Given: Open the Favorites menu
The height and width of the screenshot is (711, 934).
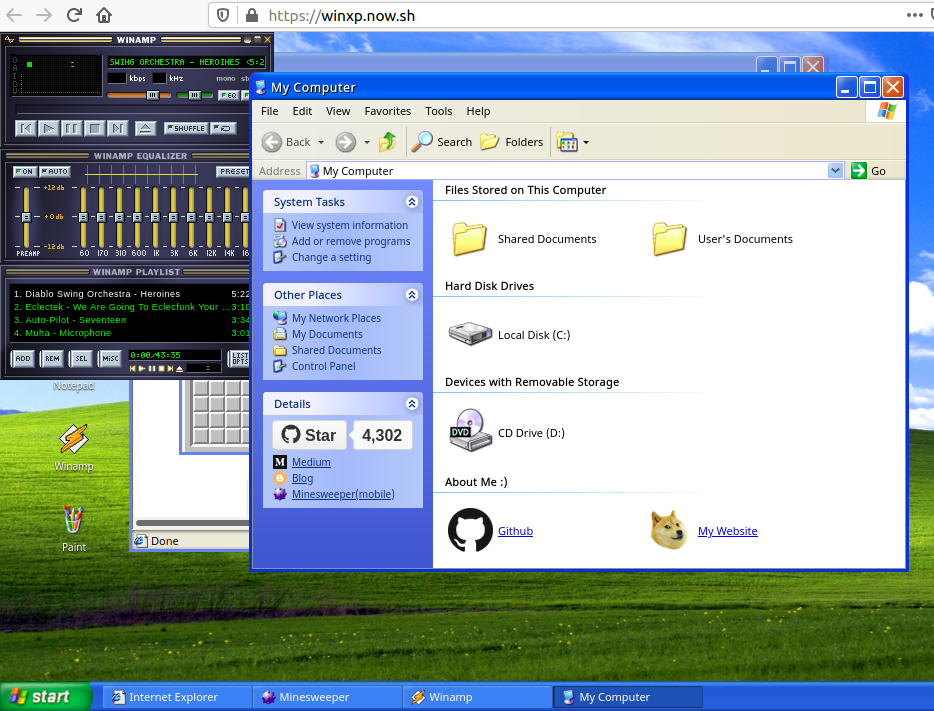Looking at the screenshot, I should tap(387, 111).
